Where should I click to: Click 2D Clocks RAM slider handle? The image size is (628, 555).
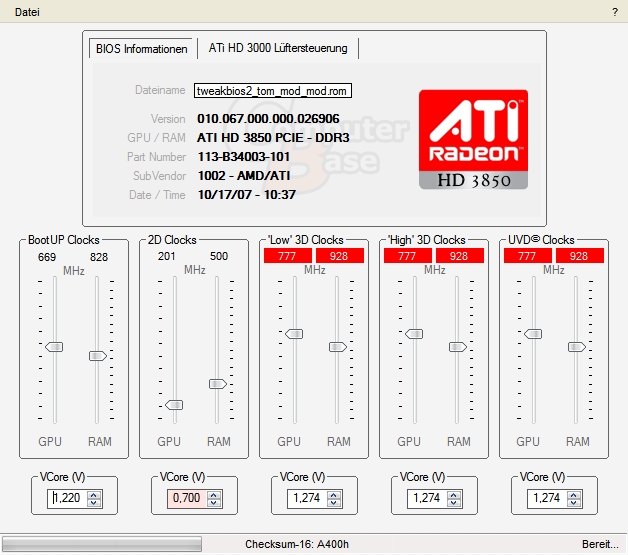click(218, 384)
